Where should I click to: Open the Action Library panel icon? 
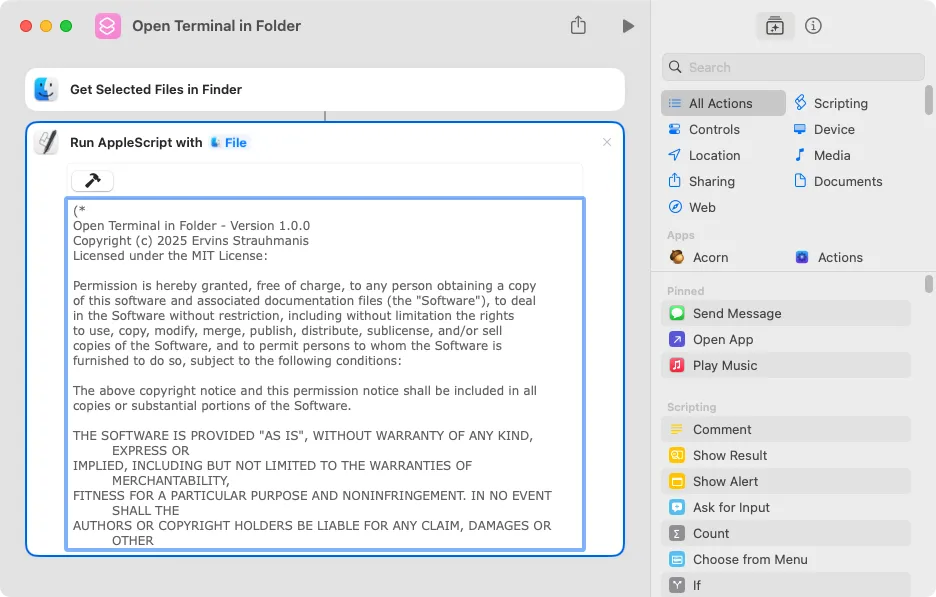tap(775, 26)
